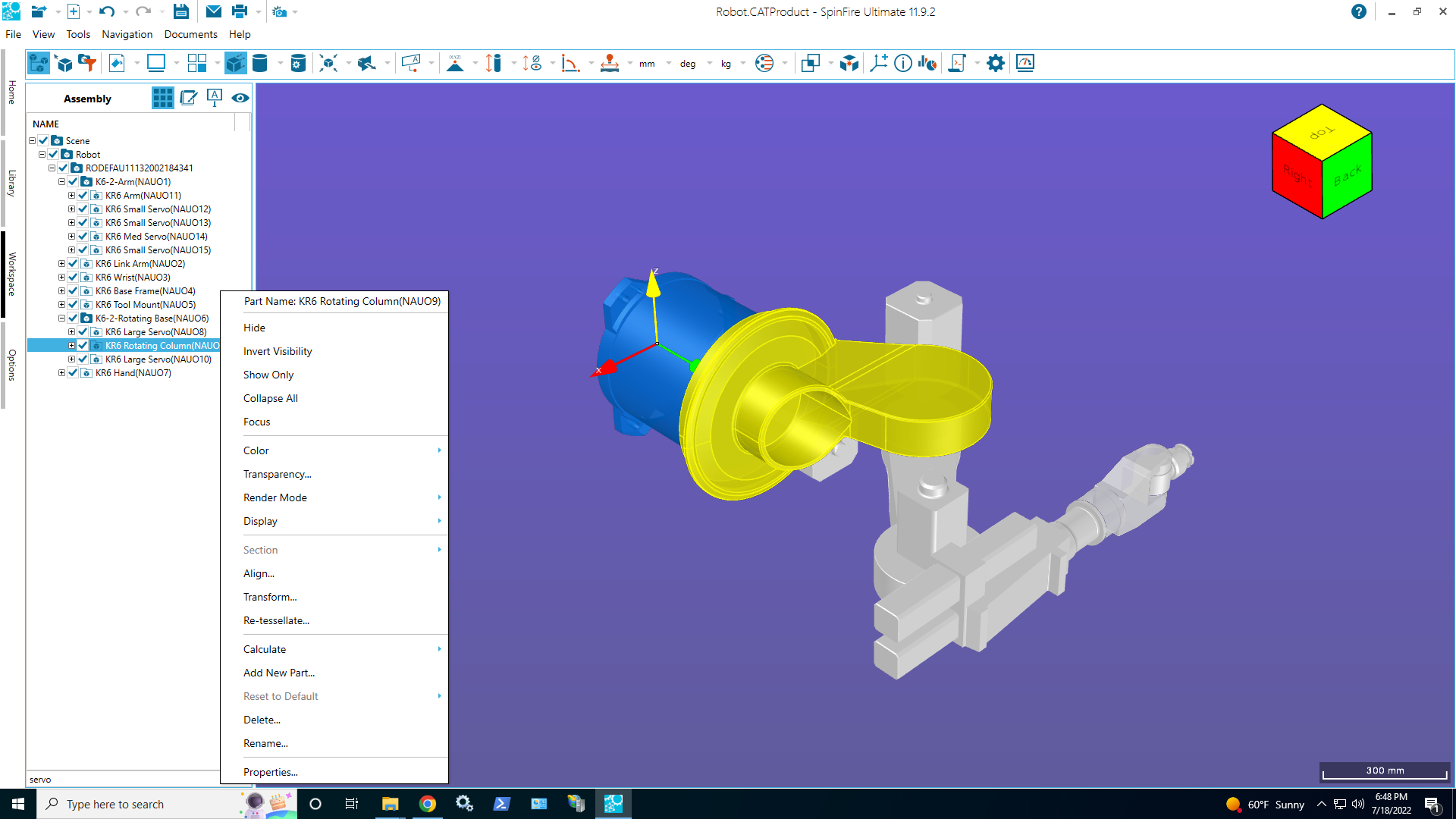
Task: Click the annotation markup note icon
Action: click(x=411, y=63)
